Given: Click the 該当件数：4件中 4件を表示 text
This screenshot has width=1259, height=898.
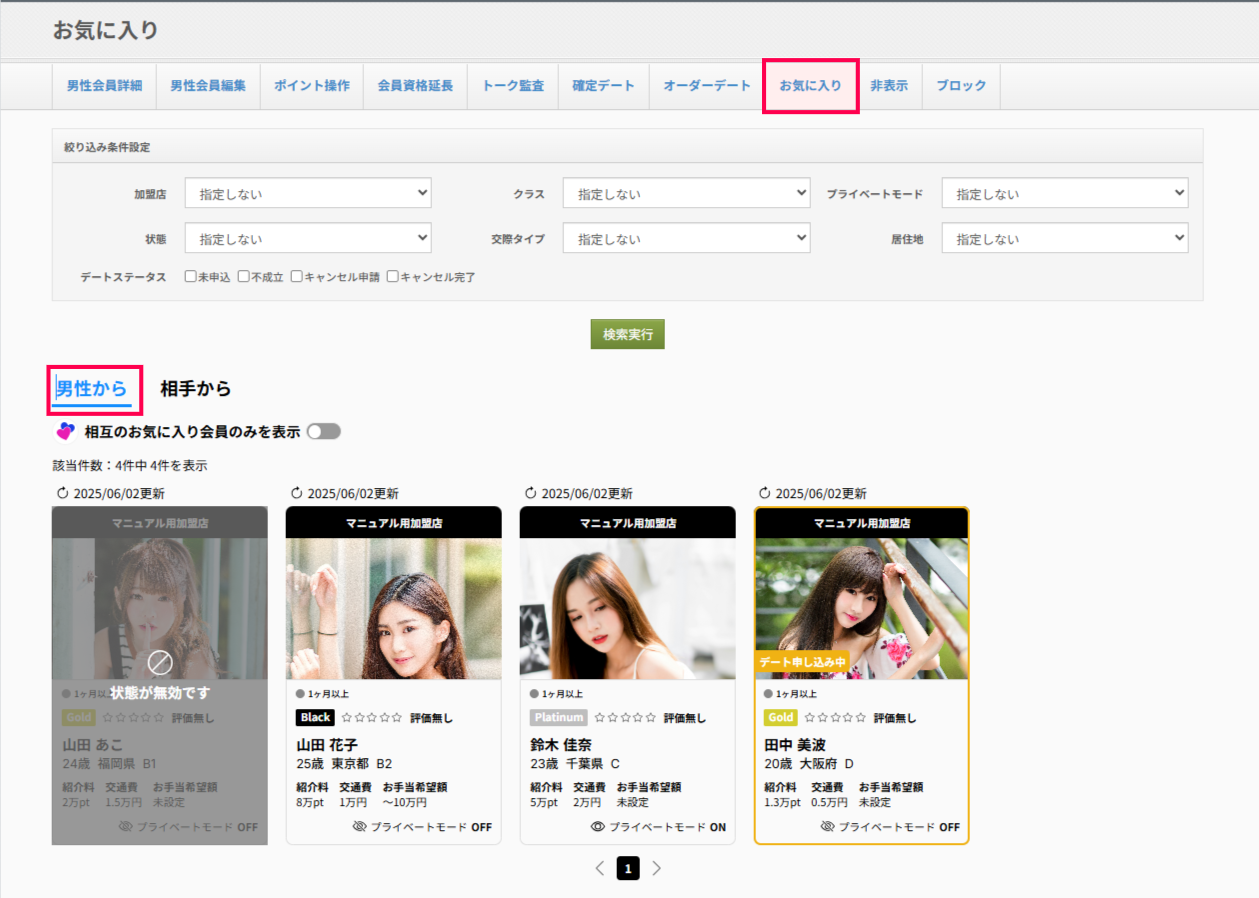Looking at the screenshot, I should [x=130, y=466].
